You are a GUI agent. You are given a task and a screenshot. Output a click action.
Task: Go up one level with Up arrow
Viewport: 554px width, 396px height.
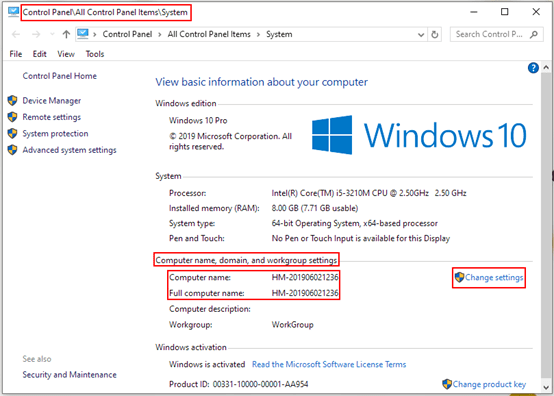66,34
